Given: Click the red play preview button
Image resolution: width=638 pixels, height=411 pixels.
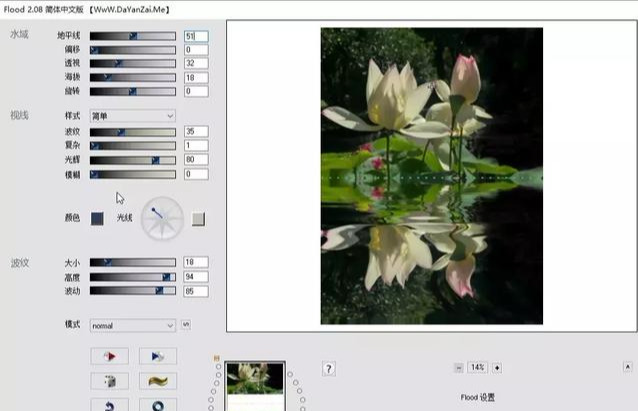Looking at the screenshot, I should pos(109,356).
